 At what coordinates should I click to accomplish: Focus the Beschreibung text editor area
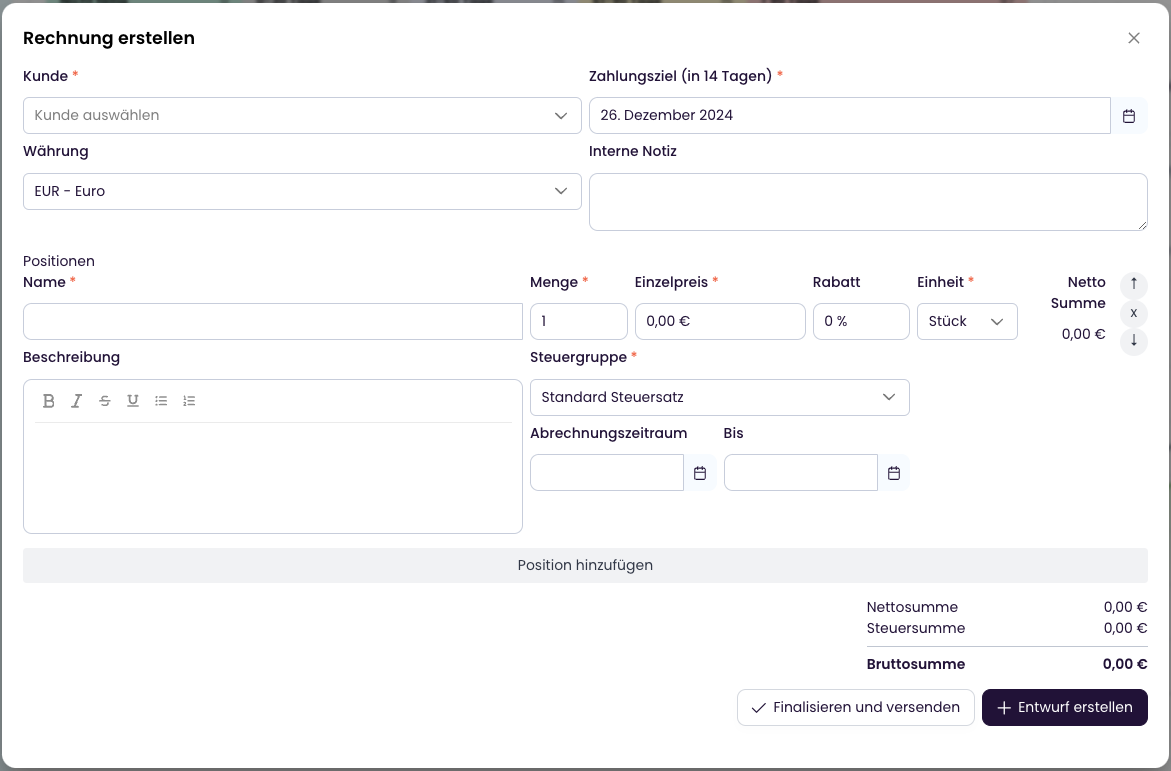click(273, 477)
